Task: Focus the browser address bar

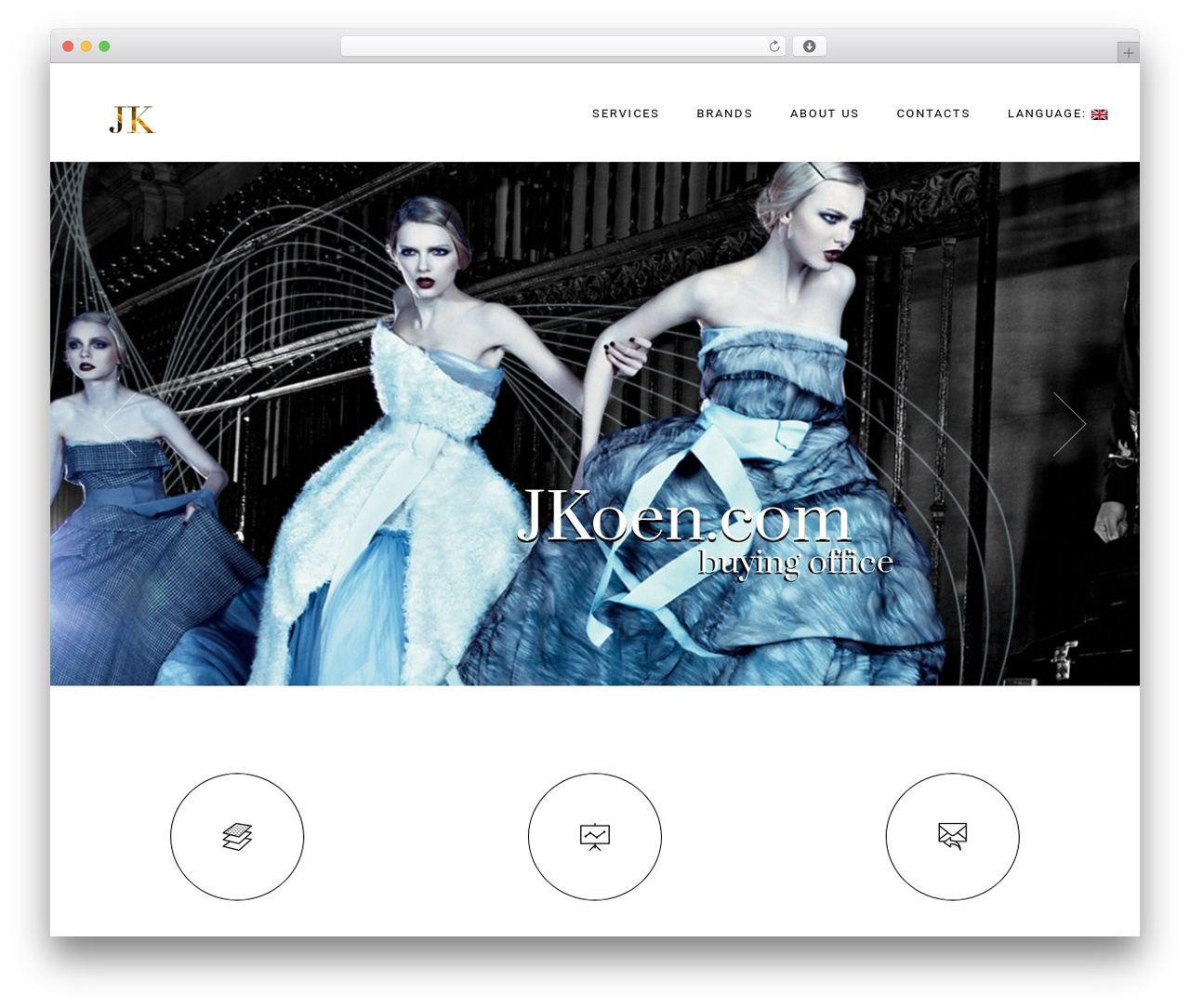Action: 562,46
